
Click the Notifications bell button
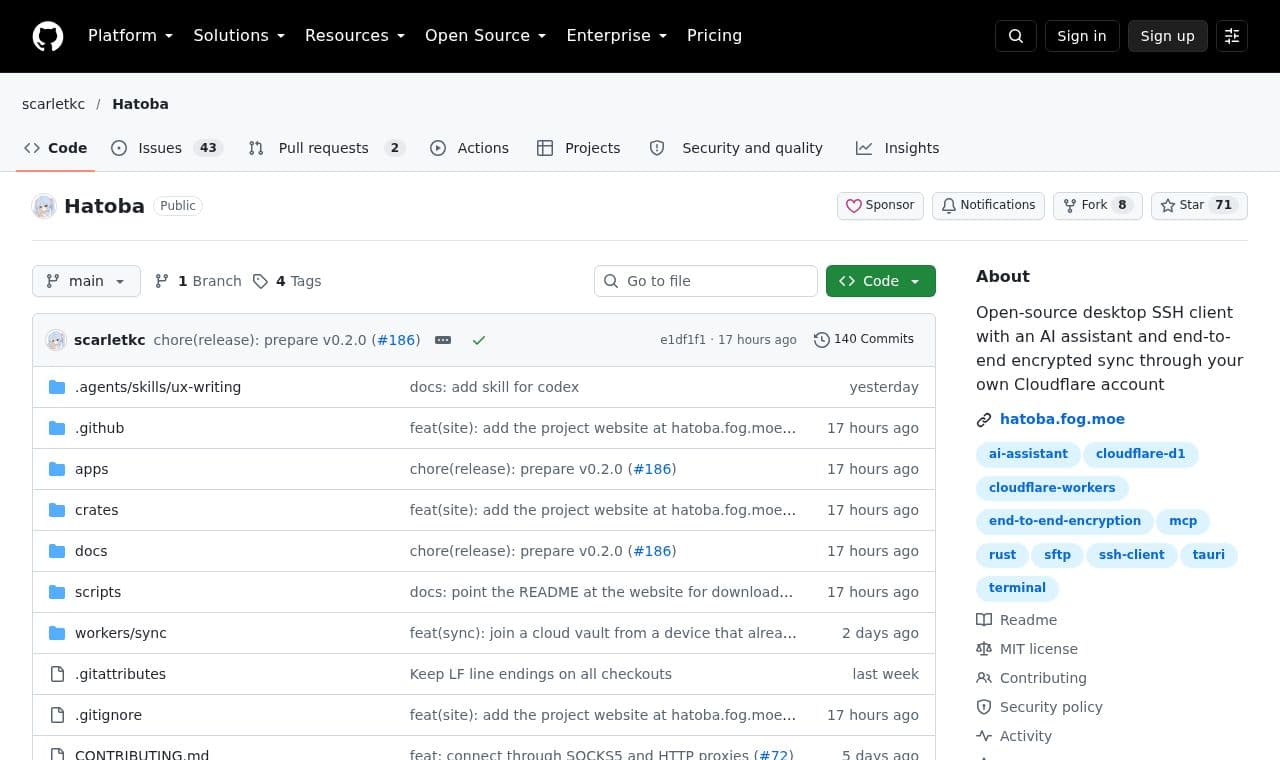point(988,206)
